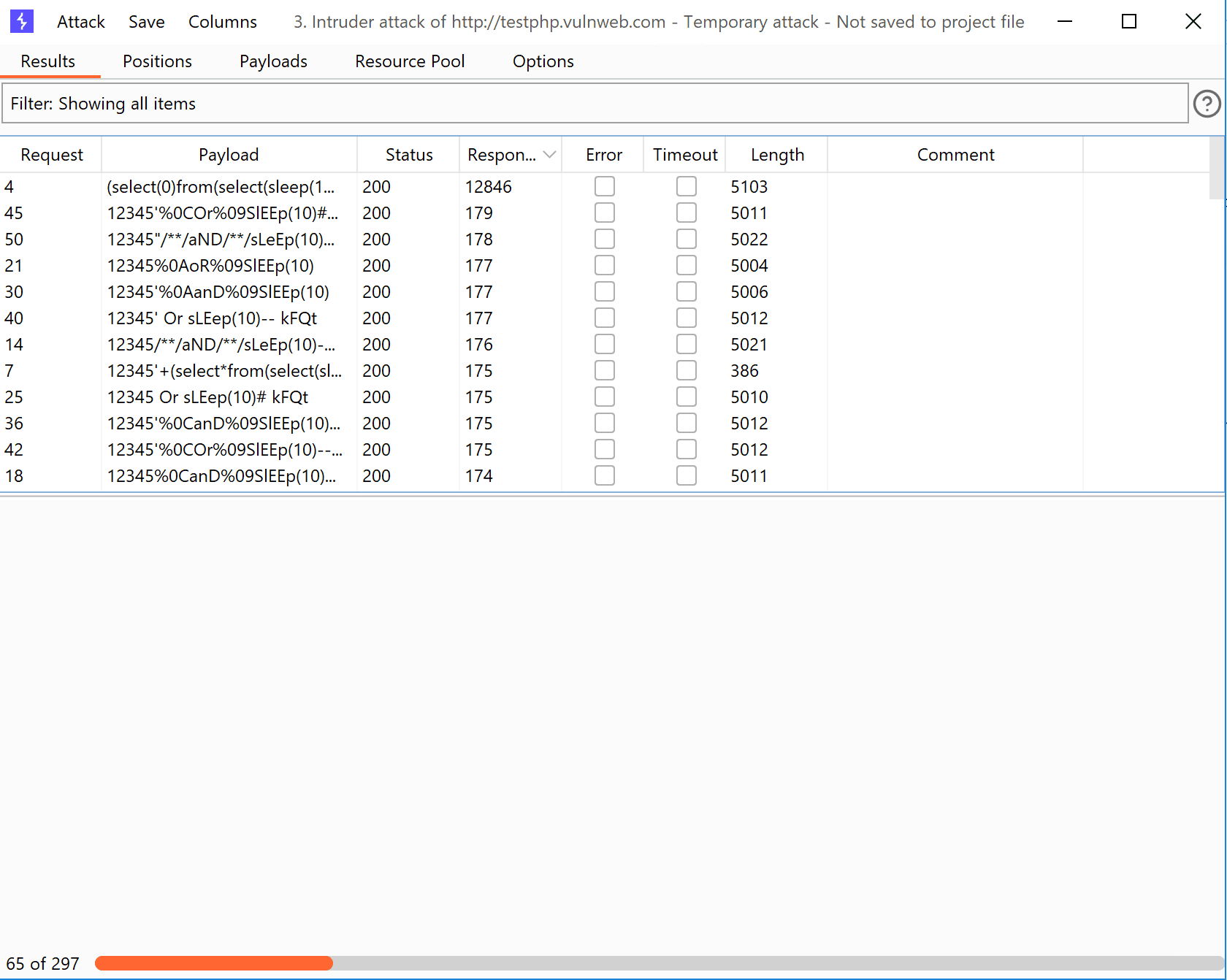Screen dimensions: 1227x980
Task: Toggle Error checkbox for request 30
Action: (605, 292)
